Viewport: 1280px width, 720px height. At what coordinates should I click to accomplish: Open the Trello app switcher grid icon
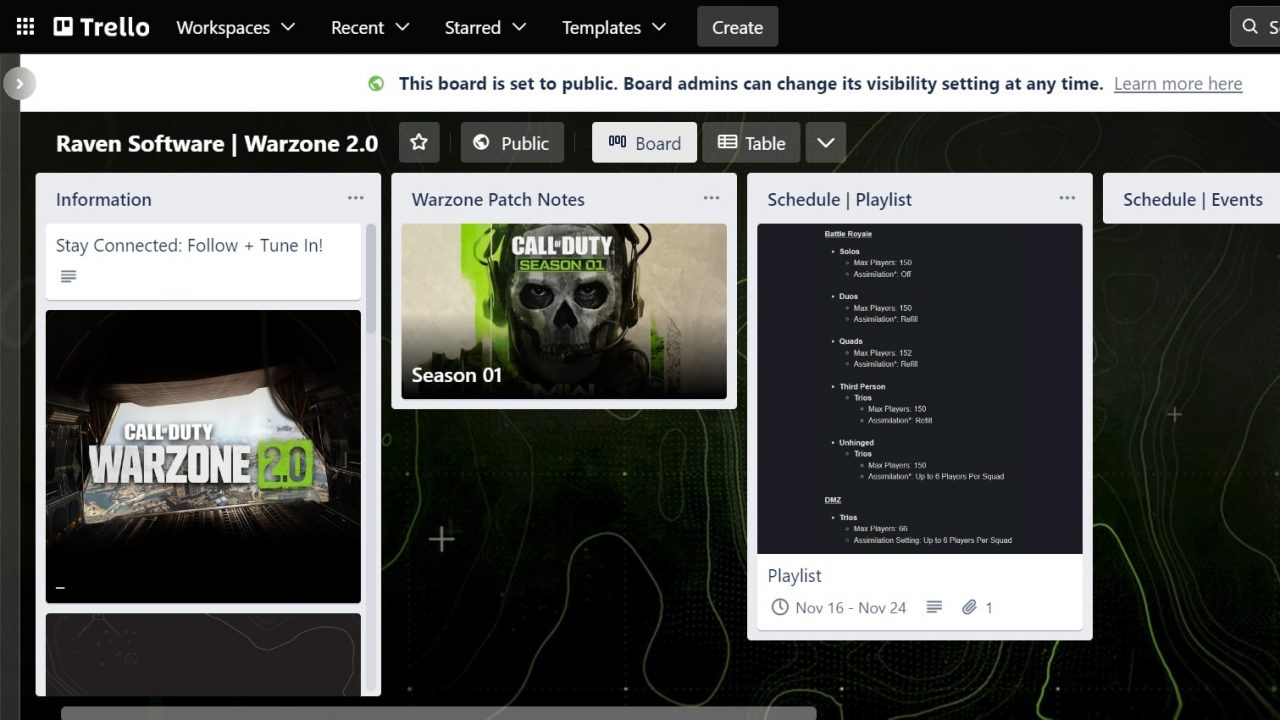point(24,26)
